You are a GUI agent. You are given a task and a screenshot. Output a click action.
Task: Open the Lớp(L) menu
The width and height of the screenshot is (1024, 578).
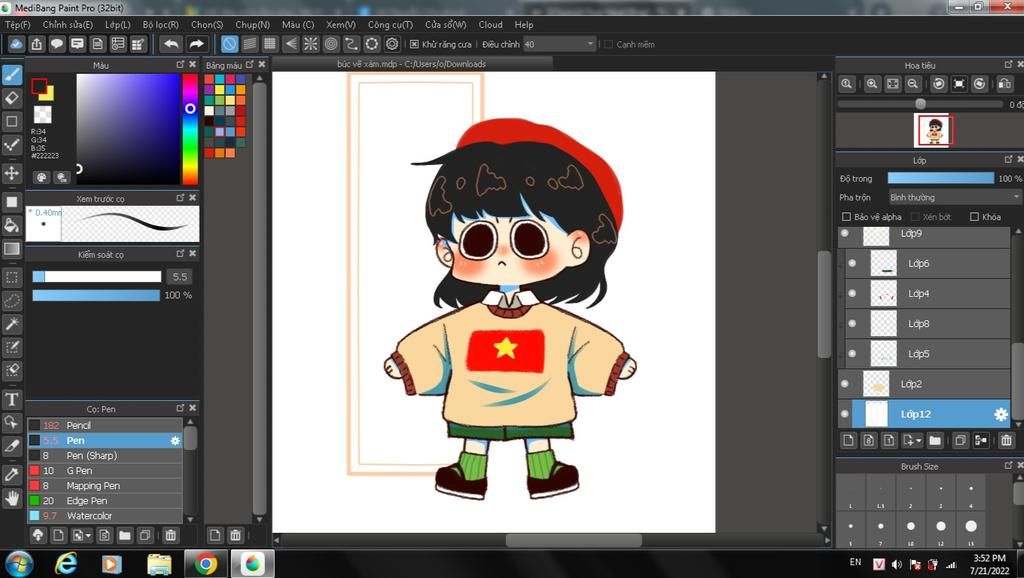tap(118, 25)
